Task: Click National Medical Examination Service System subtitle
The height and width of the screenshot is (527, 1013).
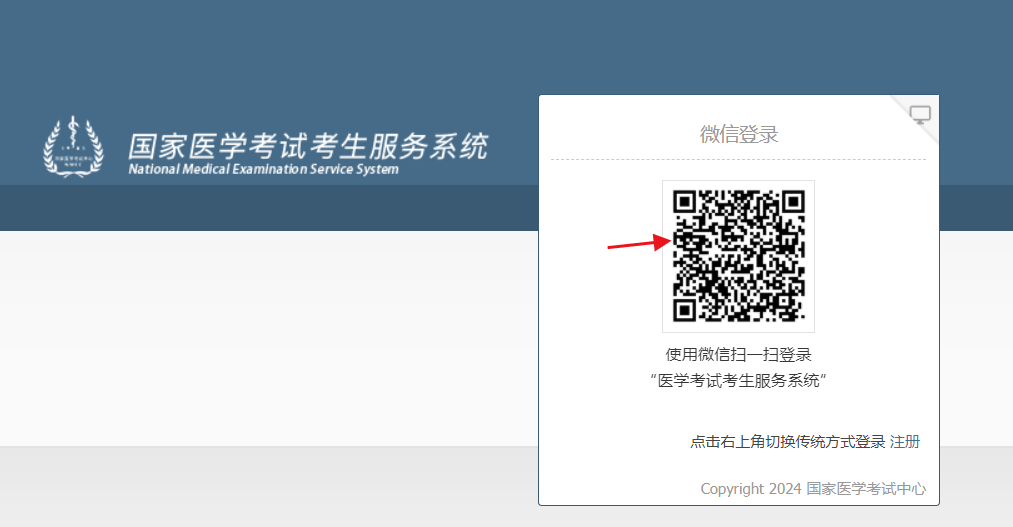Action: (264, 169)
